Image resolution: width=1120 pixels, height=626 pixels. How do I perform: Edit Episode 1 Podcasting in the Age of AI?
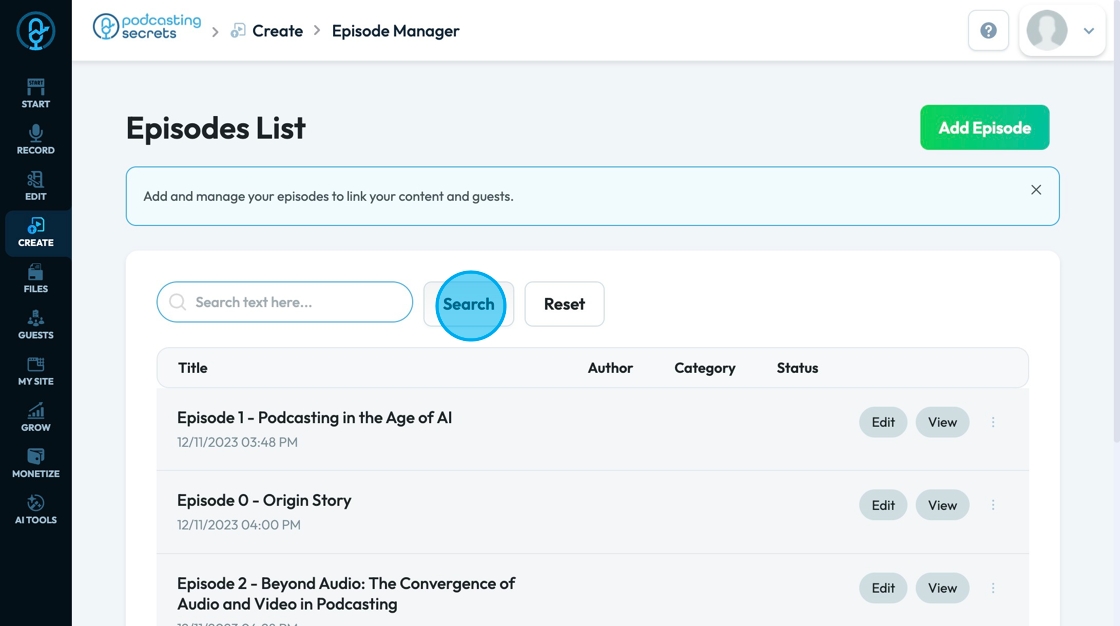tap(883, 422)
